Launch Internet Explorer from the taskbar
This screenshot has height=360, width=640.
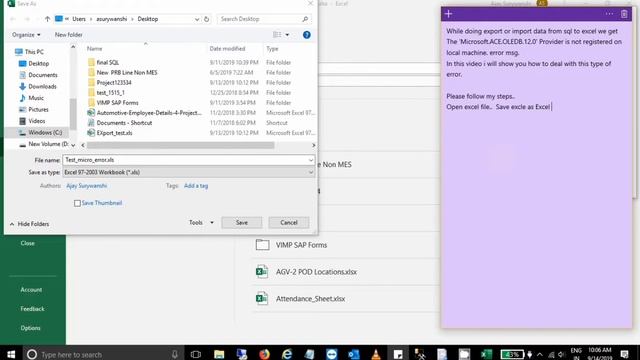(287, 354)
